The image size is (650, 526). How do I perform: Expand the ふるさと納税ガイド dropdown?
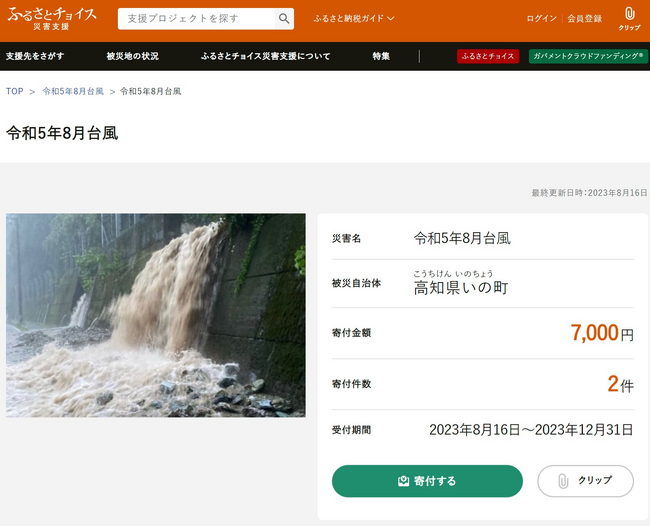point(354,19)
